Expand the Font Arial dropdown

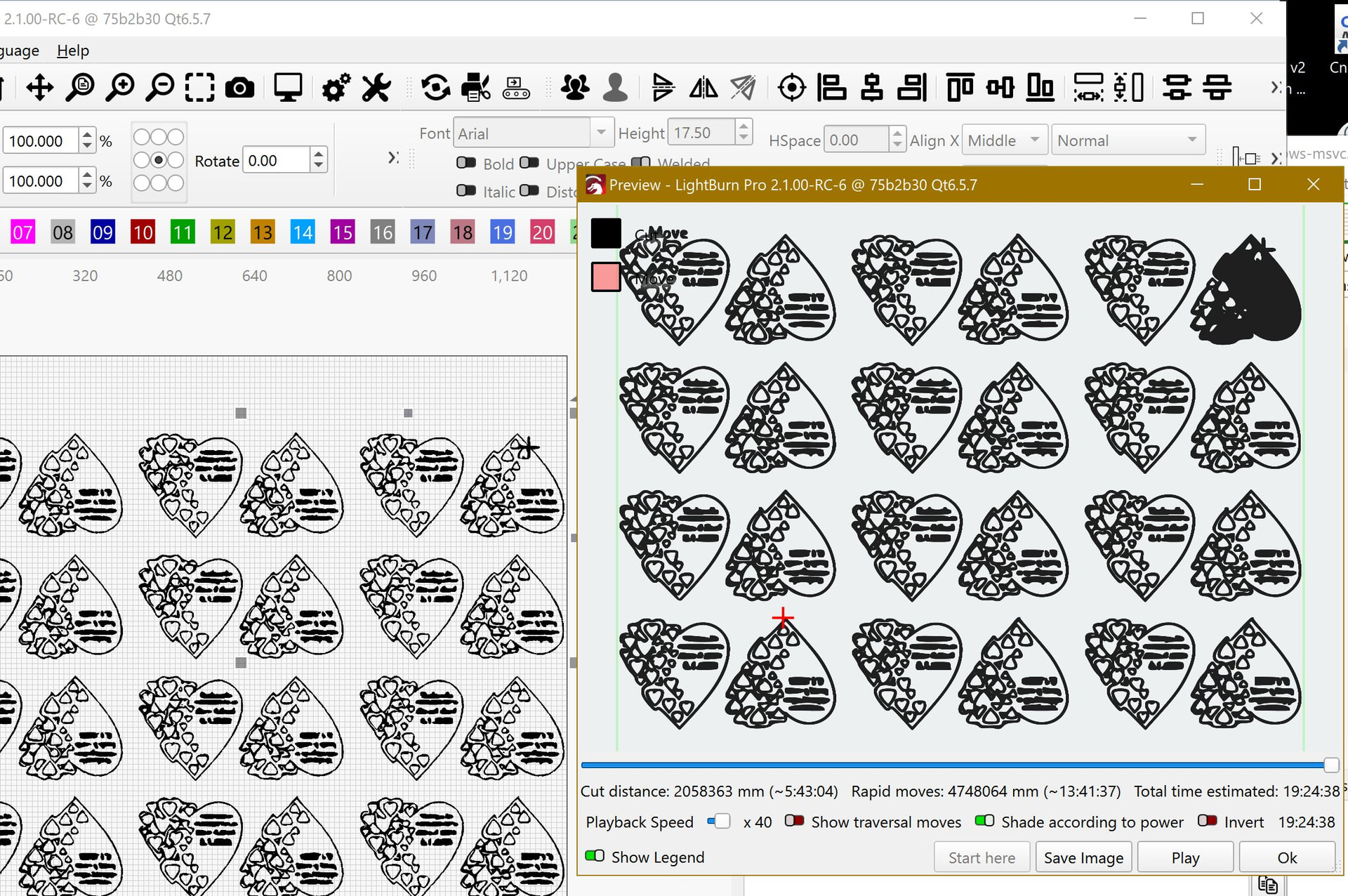(x=600, y=133)
